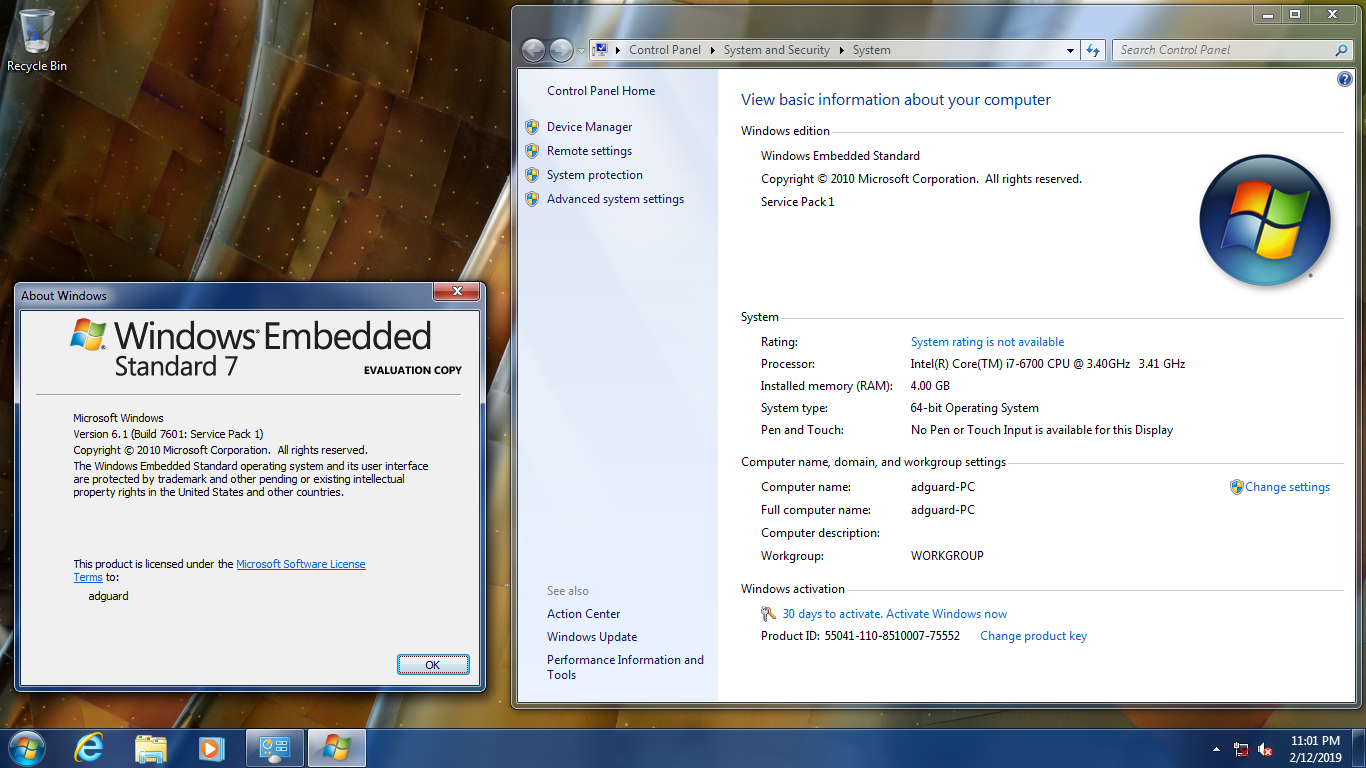The image size is (1366, 768).
Task: Click the shield icon beside Device Manager
Action: click(x=532, y=127)
